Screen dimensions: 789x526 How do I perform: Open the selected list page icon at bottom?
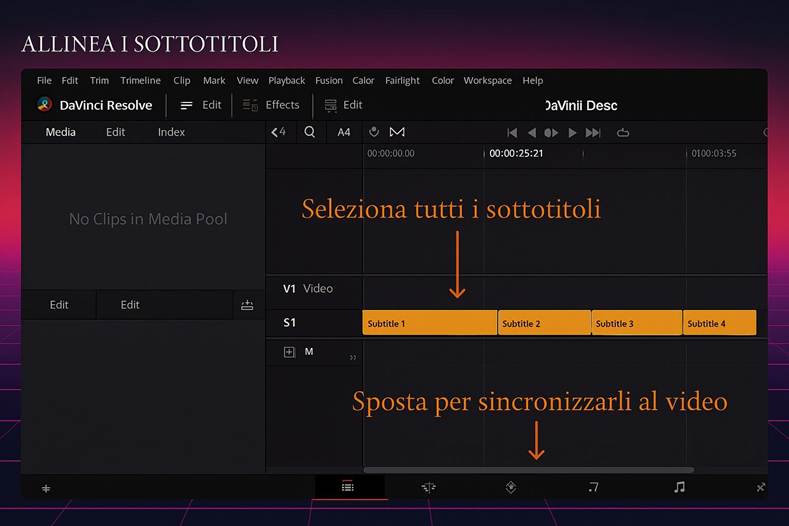[x=348, y=487]
